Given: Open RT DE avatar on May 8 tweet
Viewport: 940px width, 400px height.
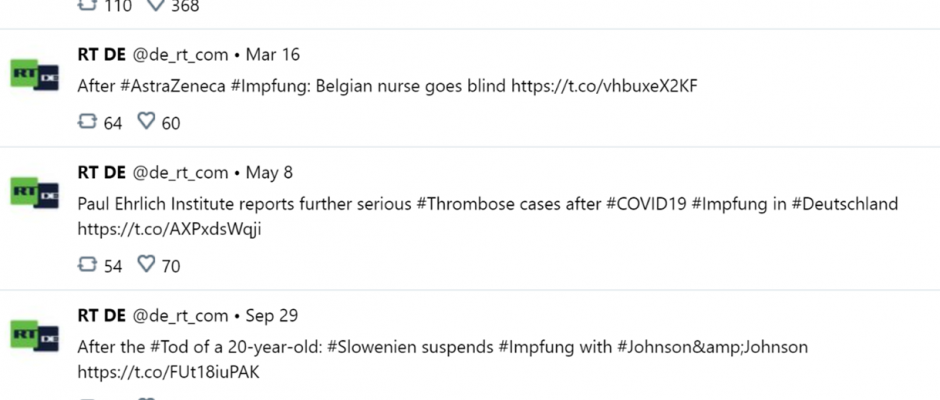Looking at the screenshot, I should coord(34,193).
